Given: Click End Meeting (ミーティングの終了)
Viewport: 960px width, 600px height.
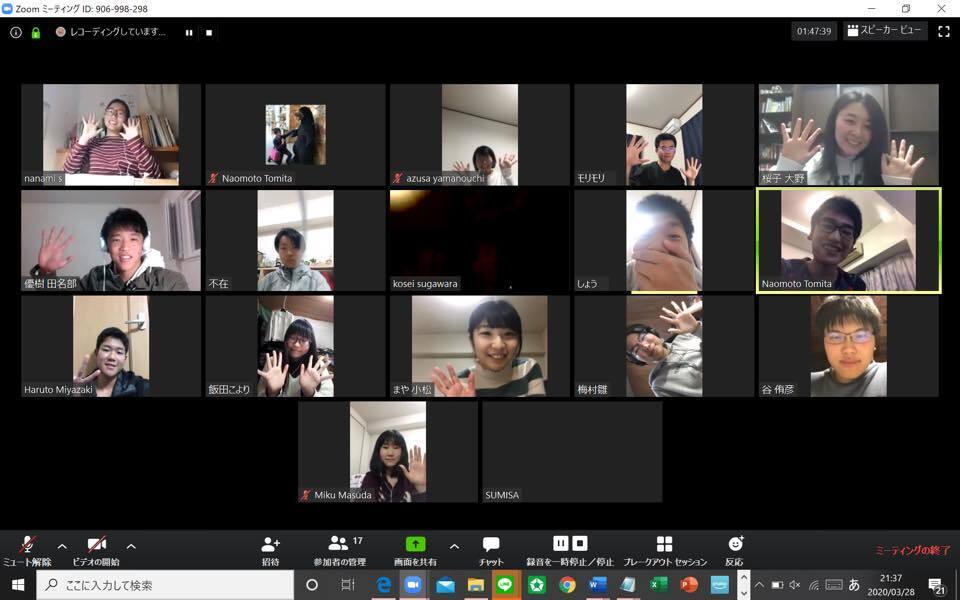Looking at the screenshot, I should [912, 550].
